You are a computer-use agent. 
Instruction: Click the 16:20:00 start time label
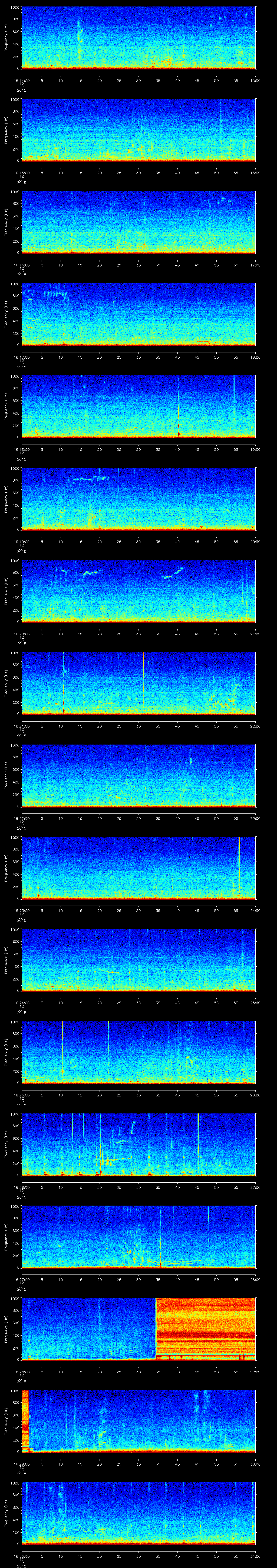(21, 634)
